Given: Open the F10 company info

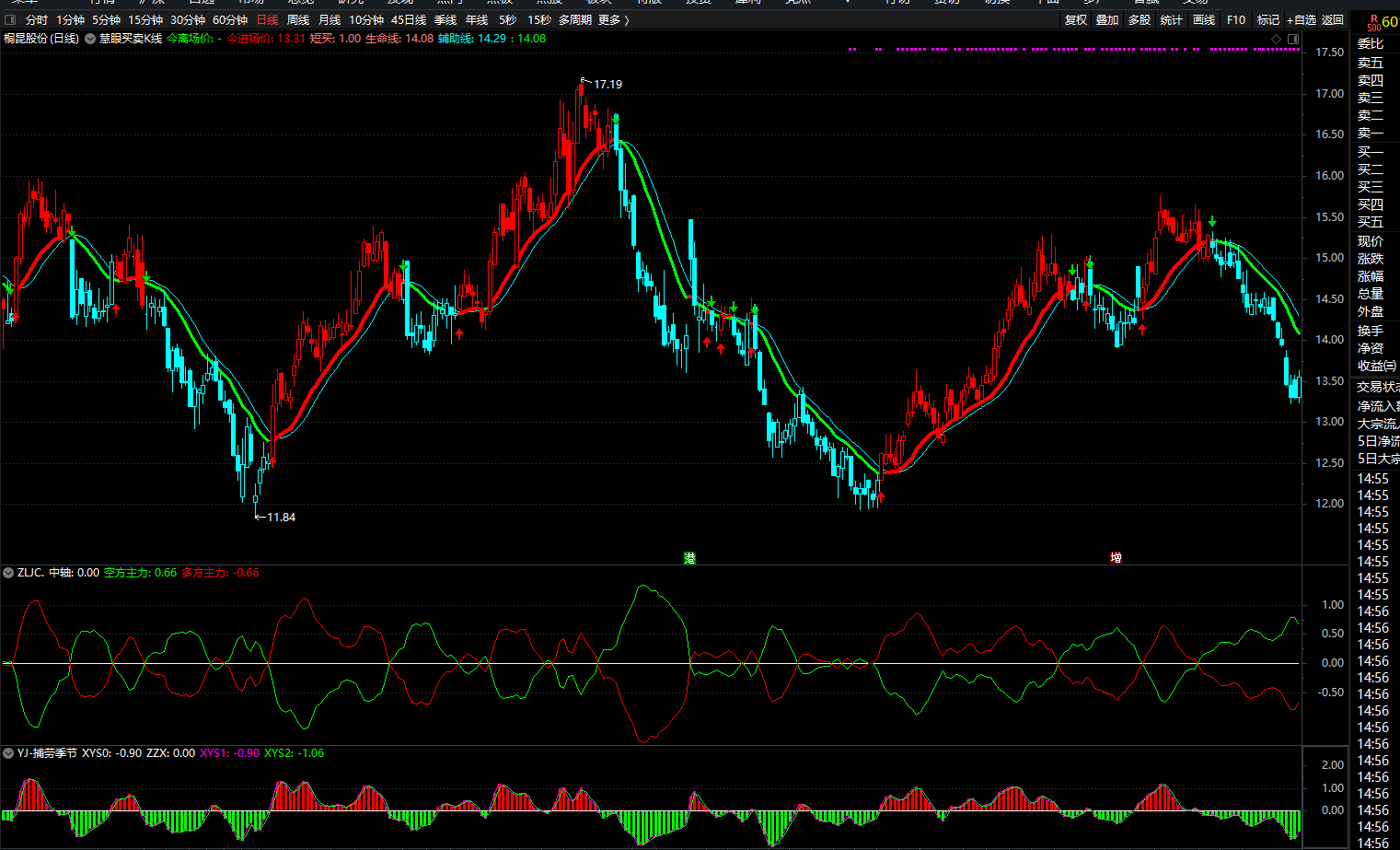Looking at the screenshot, I should point(1236,20).
